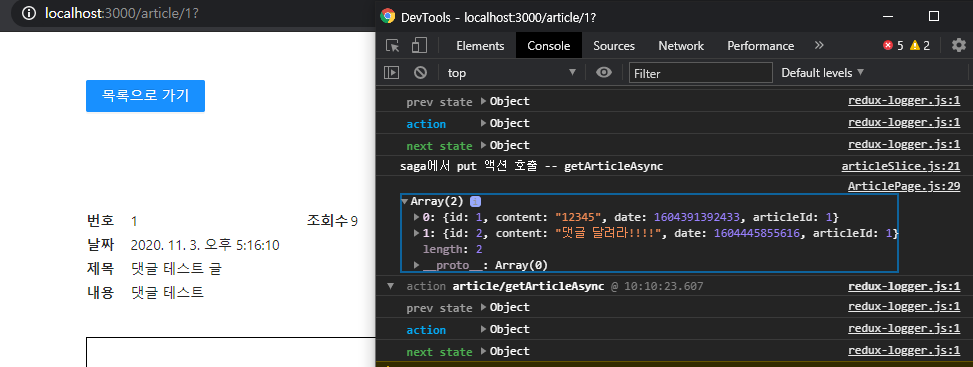Minimize the DevTools window

coord(889,17)
